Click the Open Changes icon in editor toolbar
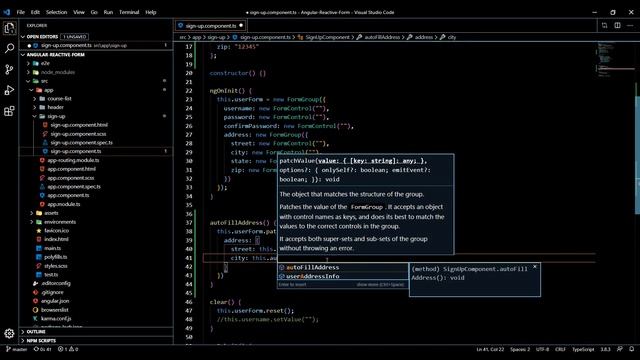The height and width of the screenshot is (360, 640). [604, 26]
